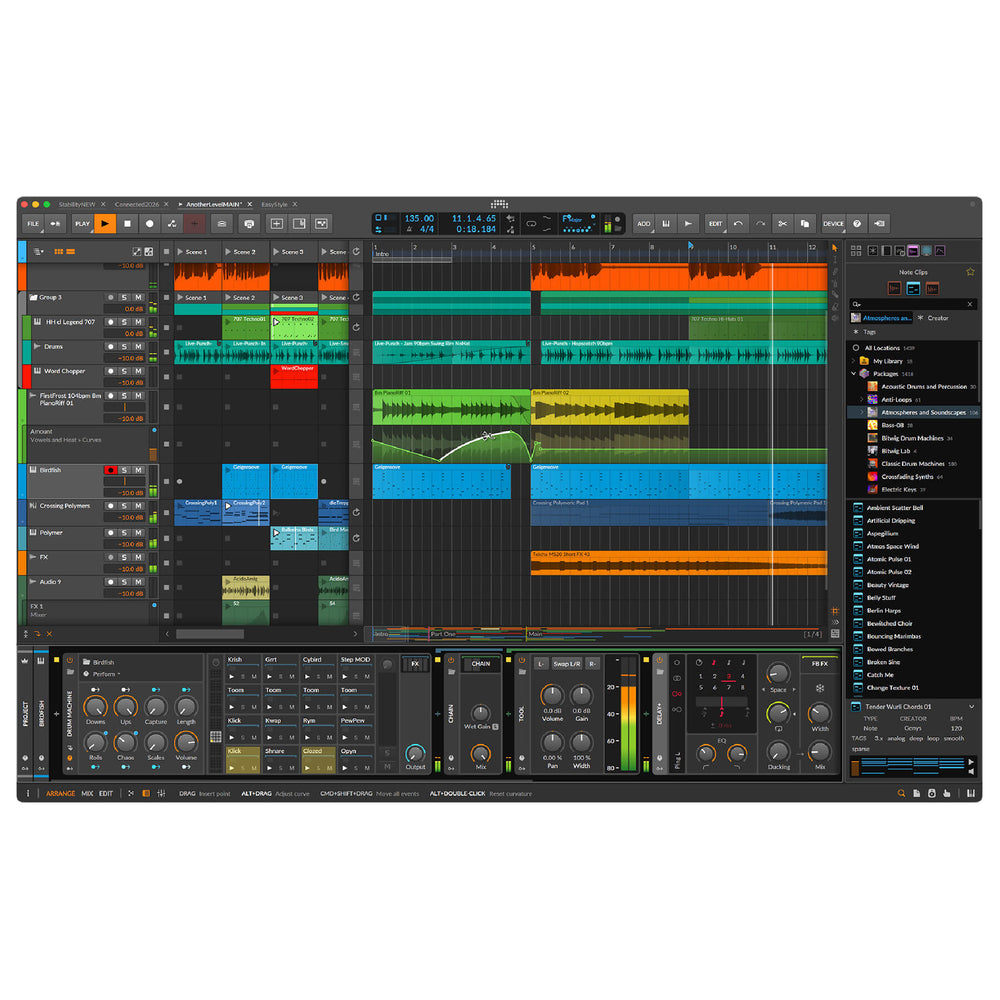Open the PLAY menu
Viewport: 1000px width, 1000px height.
tap(82, 224)
